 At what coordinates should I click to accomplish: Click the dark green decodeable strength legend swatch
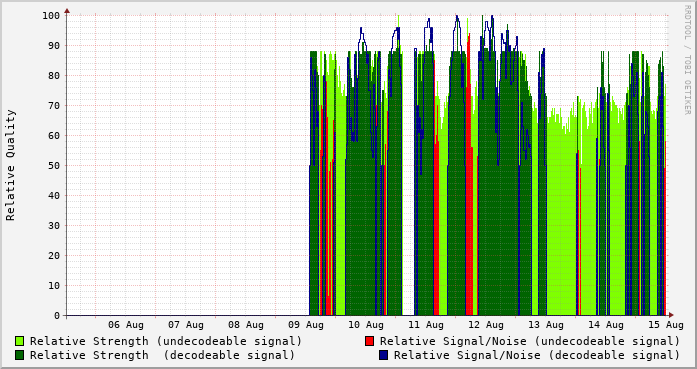point(20,355)
